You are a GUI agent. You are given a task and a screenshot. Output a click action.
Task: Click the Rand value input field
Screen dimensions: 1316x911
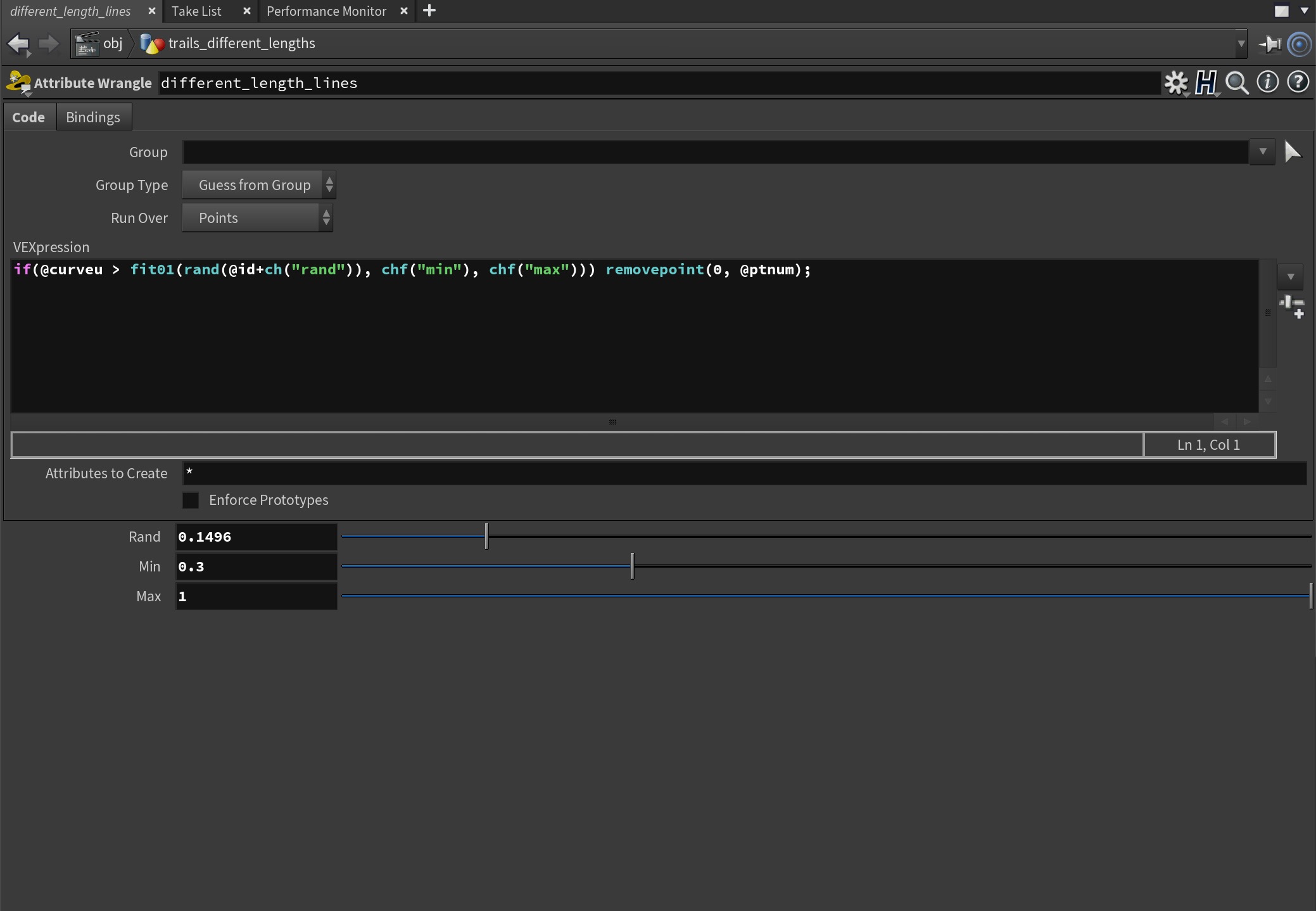256,537
